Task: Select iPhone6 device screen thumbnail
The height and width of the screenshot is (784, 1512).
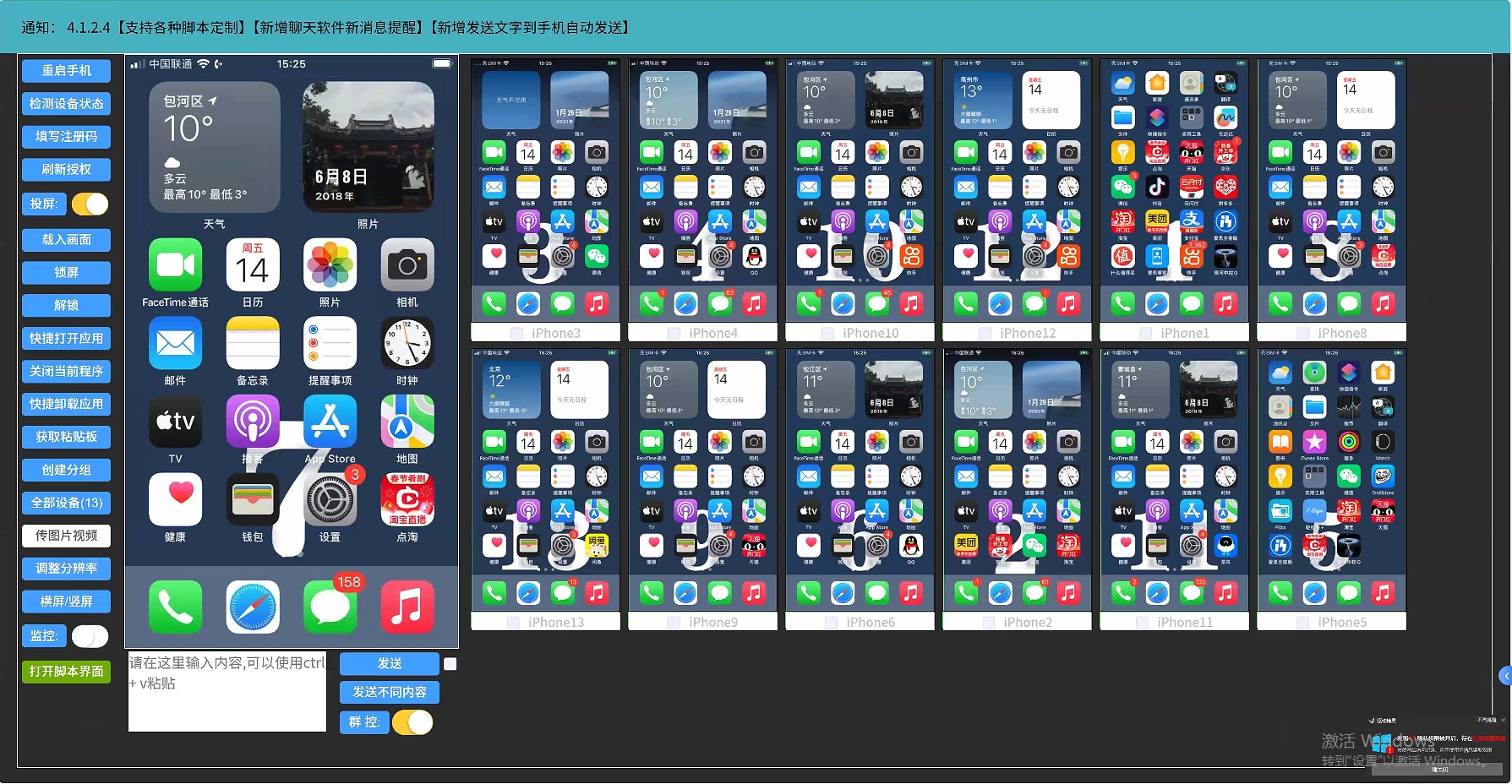Action: tap(860, 479)
